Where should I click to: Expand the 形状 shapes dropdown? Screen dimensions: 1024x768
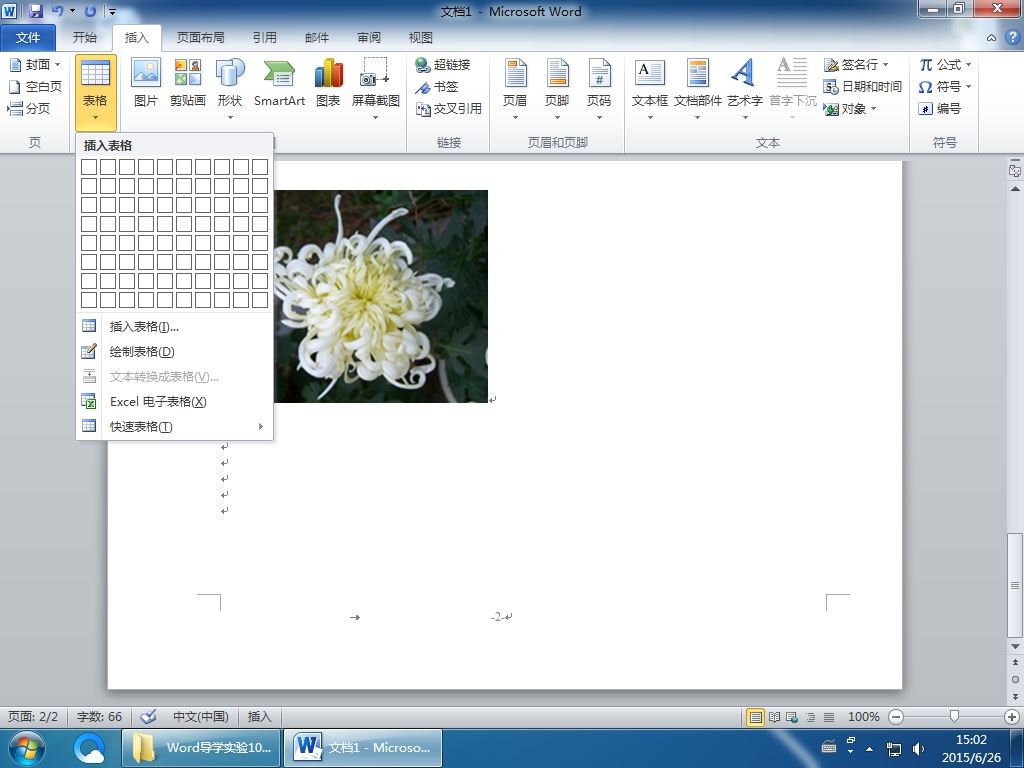click(x=230, y=117)
